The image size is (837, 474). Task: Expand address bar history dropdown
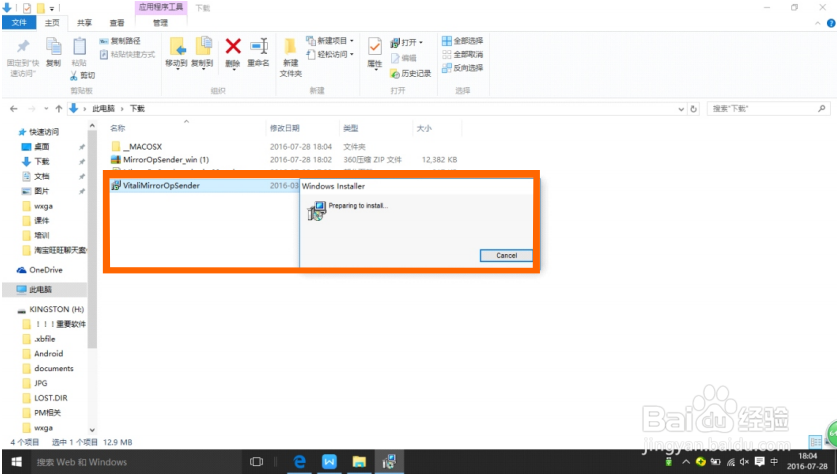pos(681,109)
